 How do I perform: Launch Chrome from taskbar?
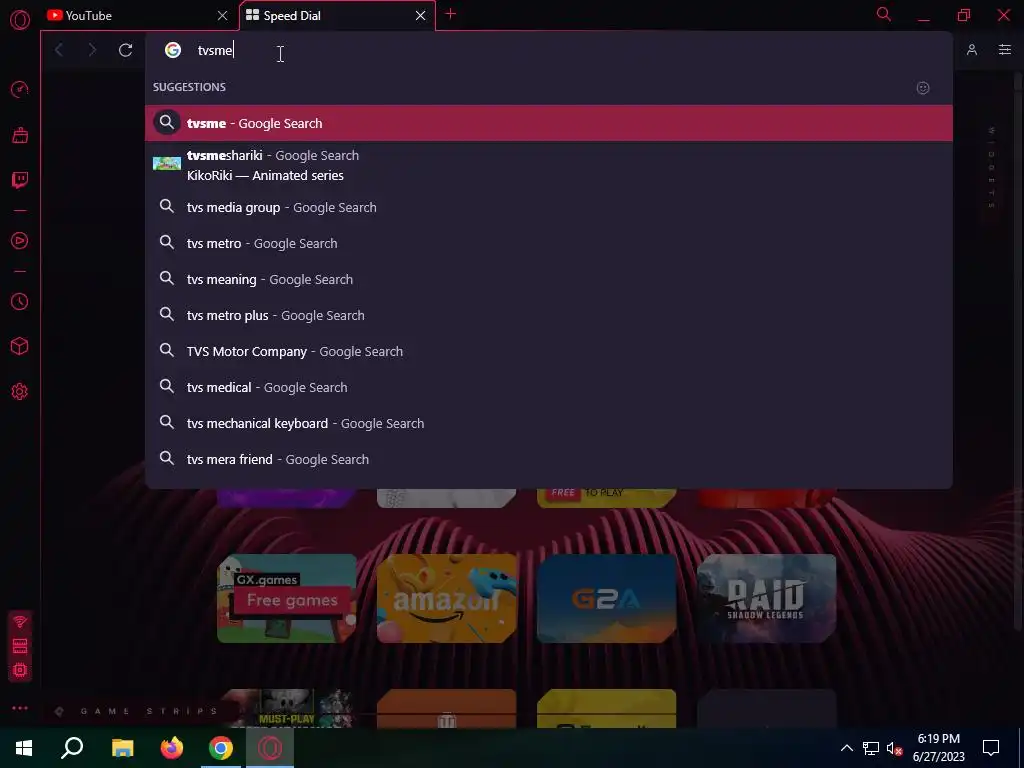(x=221, y=748)
